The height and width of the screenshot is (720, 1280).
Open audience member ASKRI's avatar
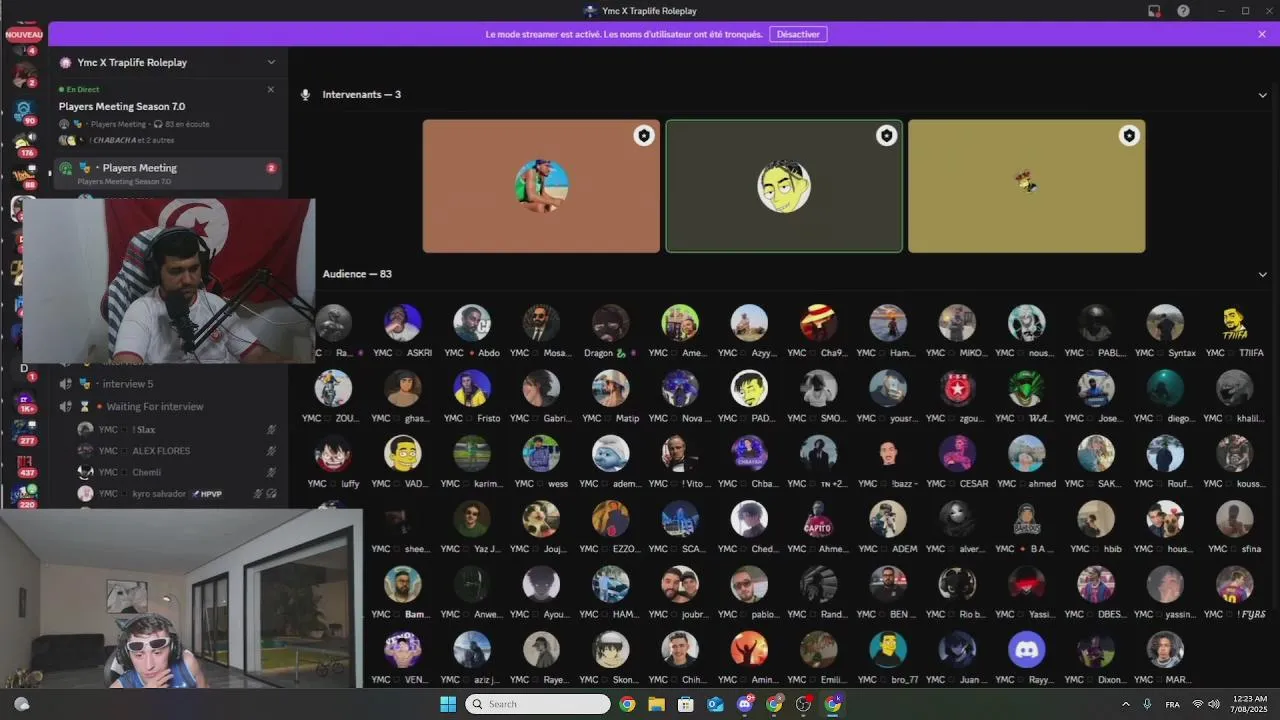point(402,323)
